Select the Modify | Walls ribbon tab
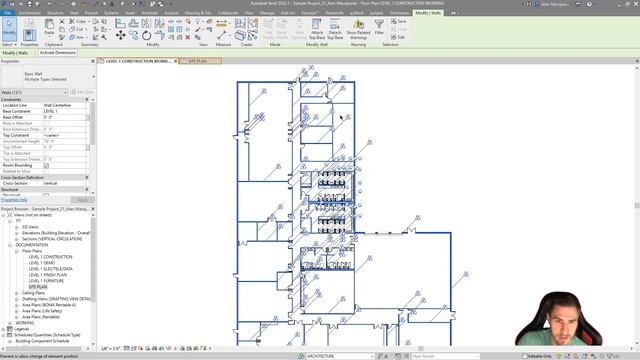The width and height of the screenshot is (640, 360). tap(428, 13)
